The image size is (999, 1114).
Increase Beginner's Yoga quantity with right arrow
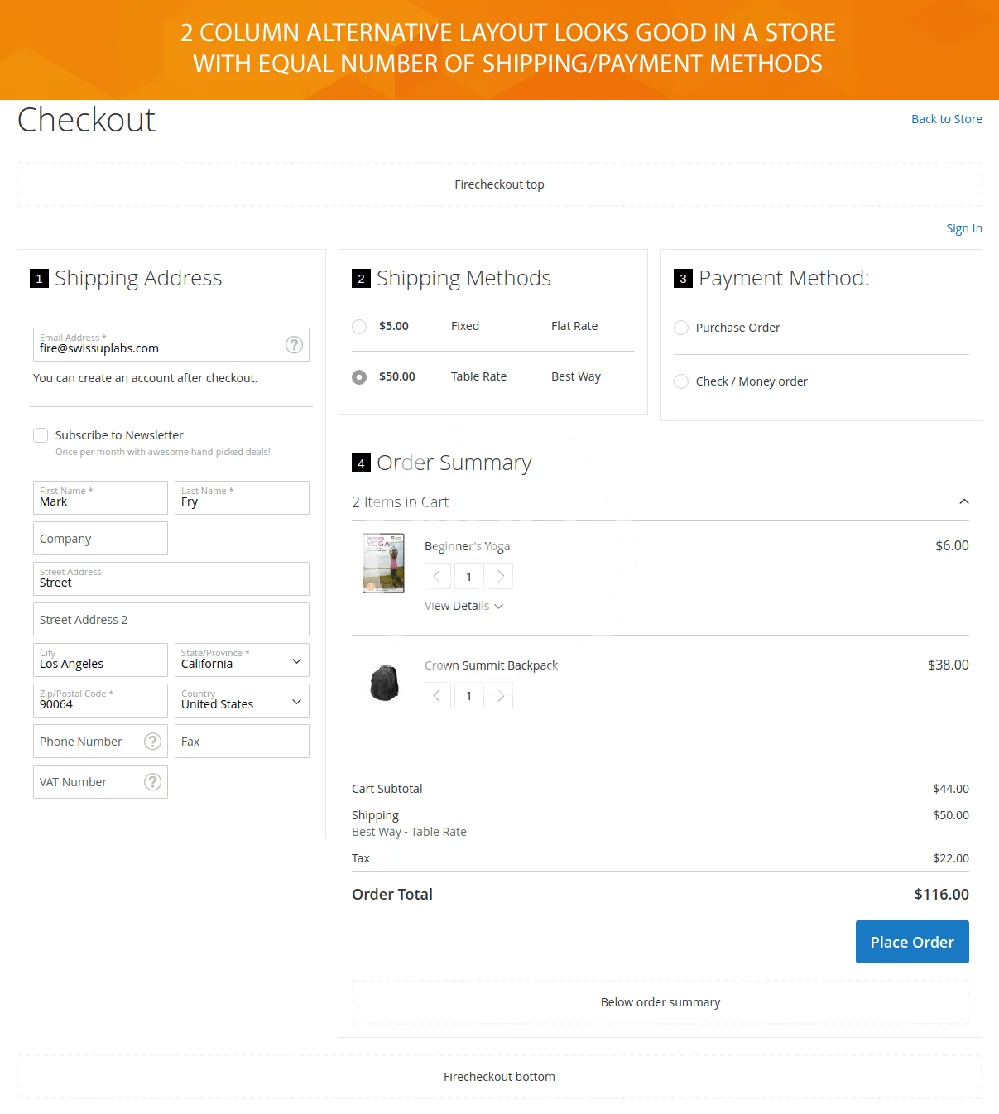click(x=500, y=576)
